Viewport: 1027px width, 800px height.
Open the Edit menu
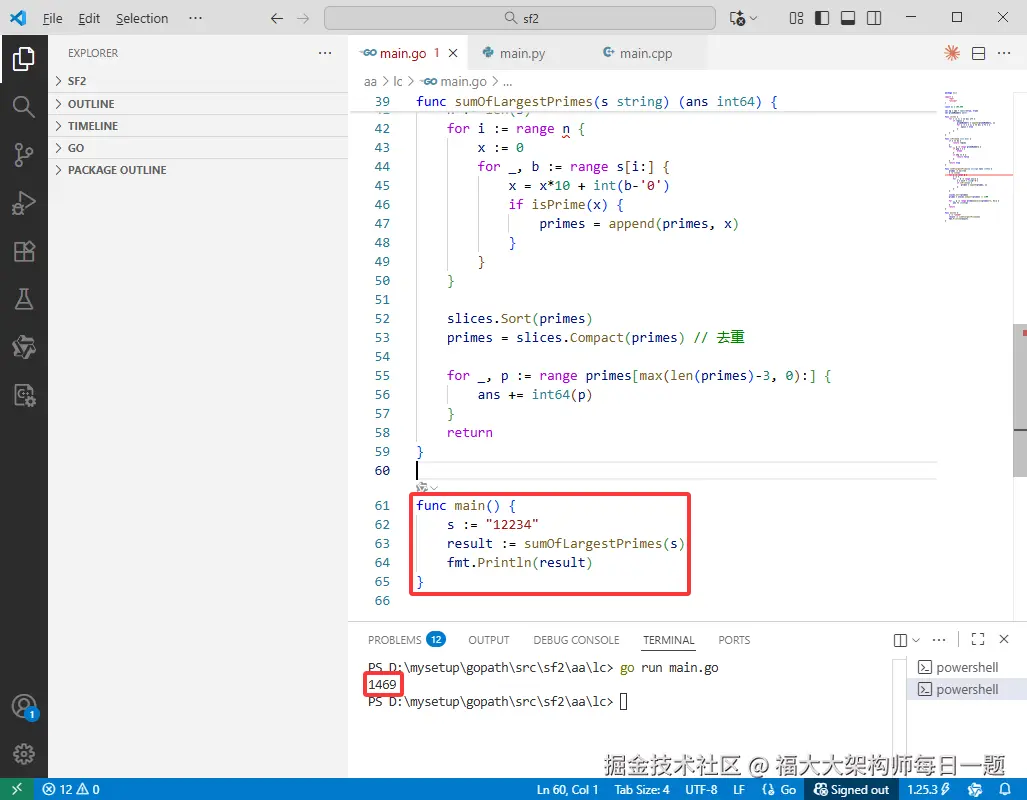[89, 18]
